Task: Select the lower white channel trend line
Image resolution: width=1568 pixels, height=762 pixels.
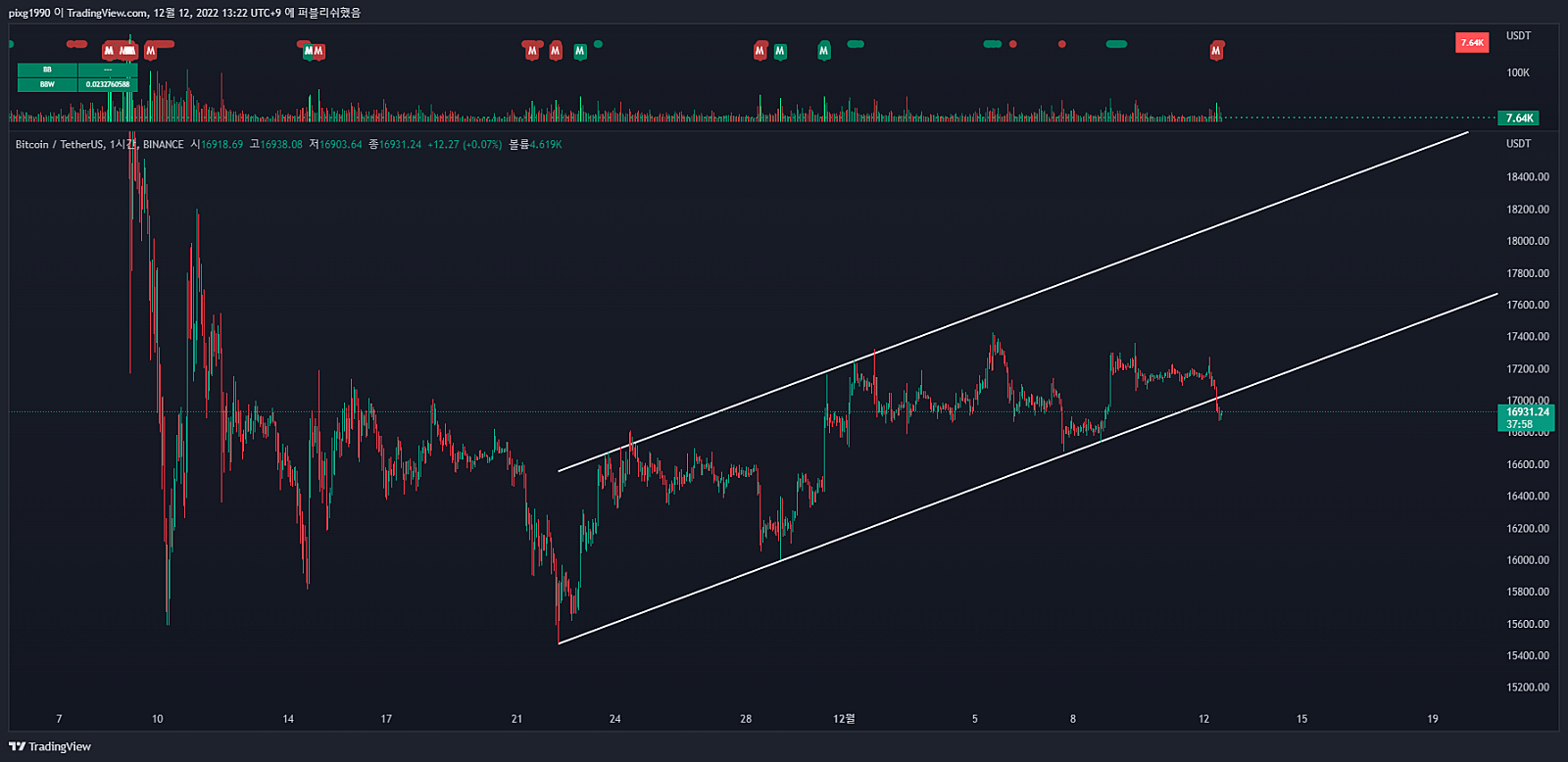Action: point(1028,468)
